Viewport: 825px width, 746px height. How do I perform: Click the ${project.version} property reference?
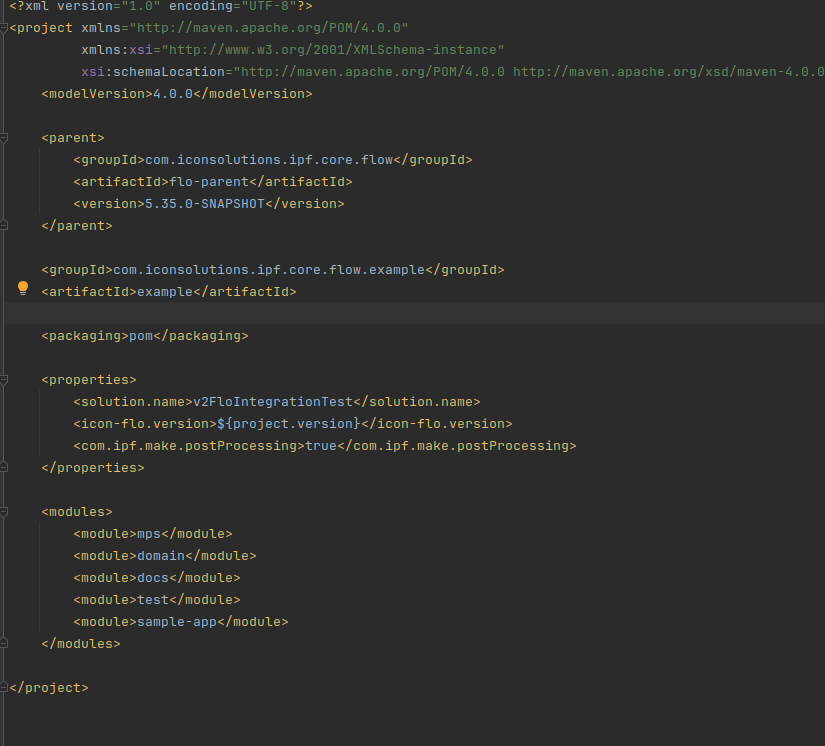[290, 423]
